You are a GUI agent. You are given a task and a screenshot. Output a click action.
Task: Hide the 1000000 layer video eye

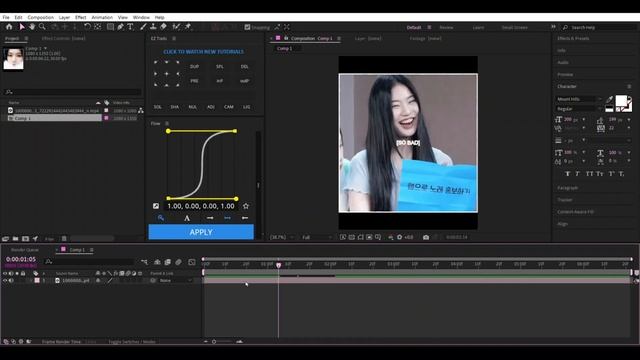click(5, 281)
